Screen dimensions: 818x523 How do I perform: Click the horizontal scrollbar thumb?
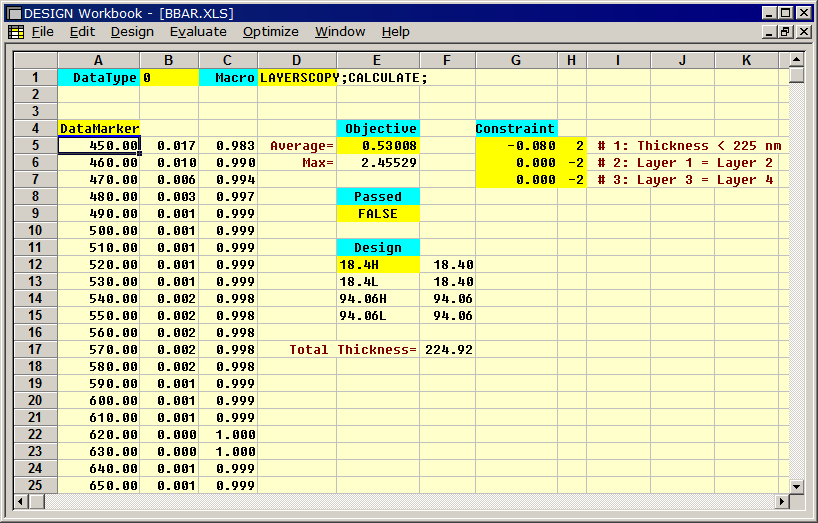coord(37,502)
